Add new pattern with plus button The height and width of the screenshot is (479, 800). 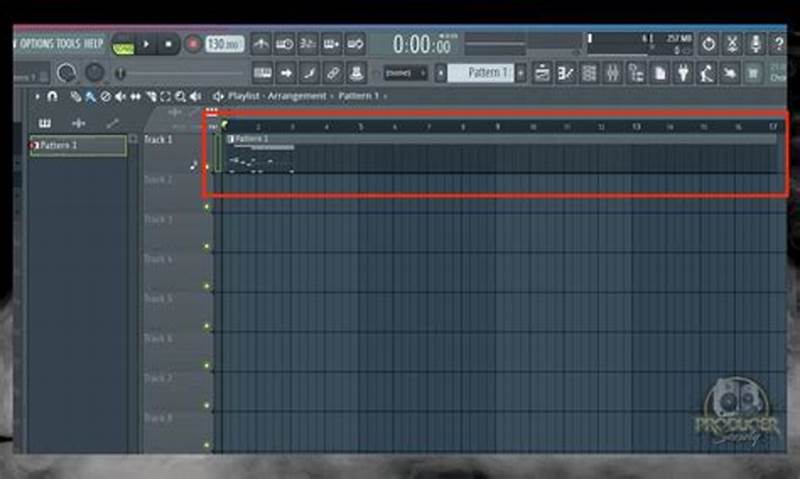point(521,73)
